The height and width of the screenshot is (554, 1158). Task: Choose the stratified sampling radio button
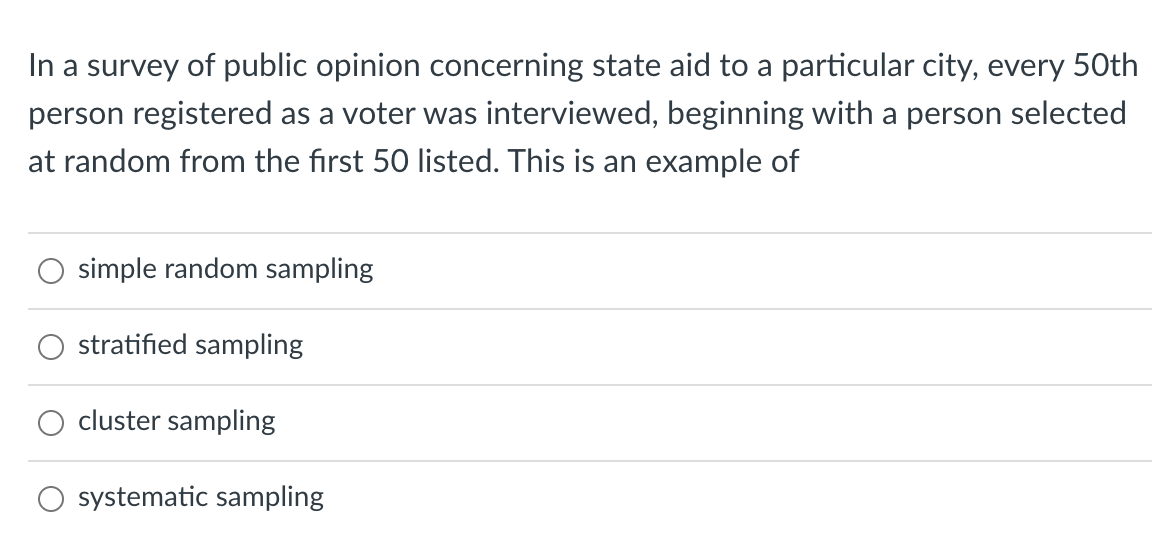pos(51,347)
